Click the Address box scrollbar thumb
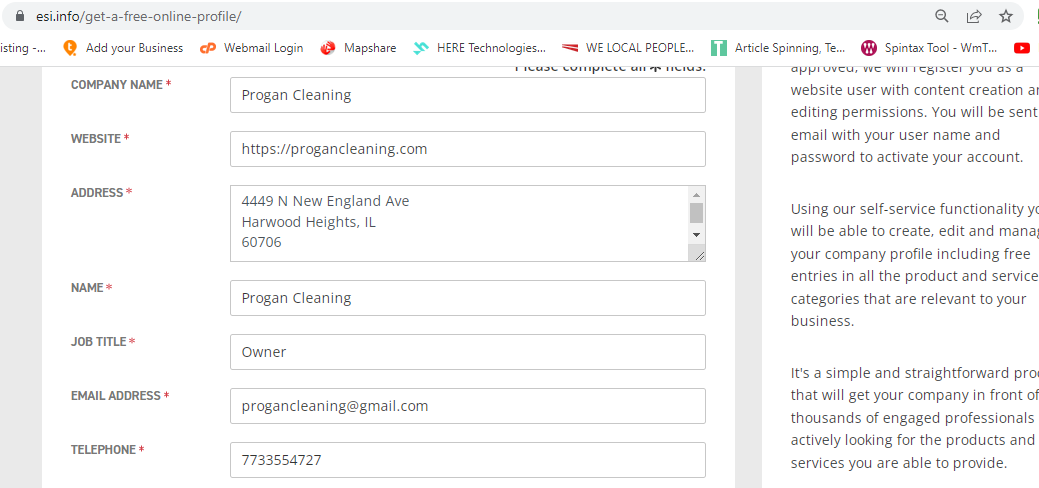Image resolution: width=1039 pixels, height=488 pixels. (x=696, y=213)
